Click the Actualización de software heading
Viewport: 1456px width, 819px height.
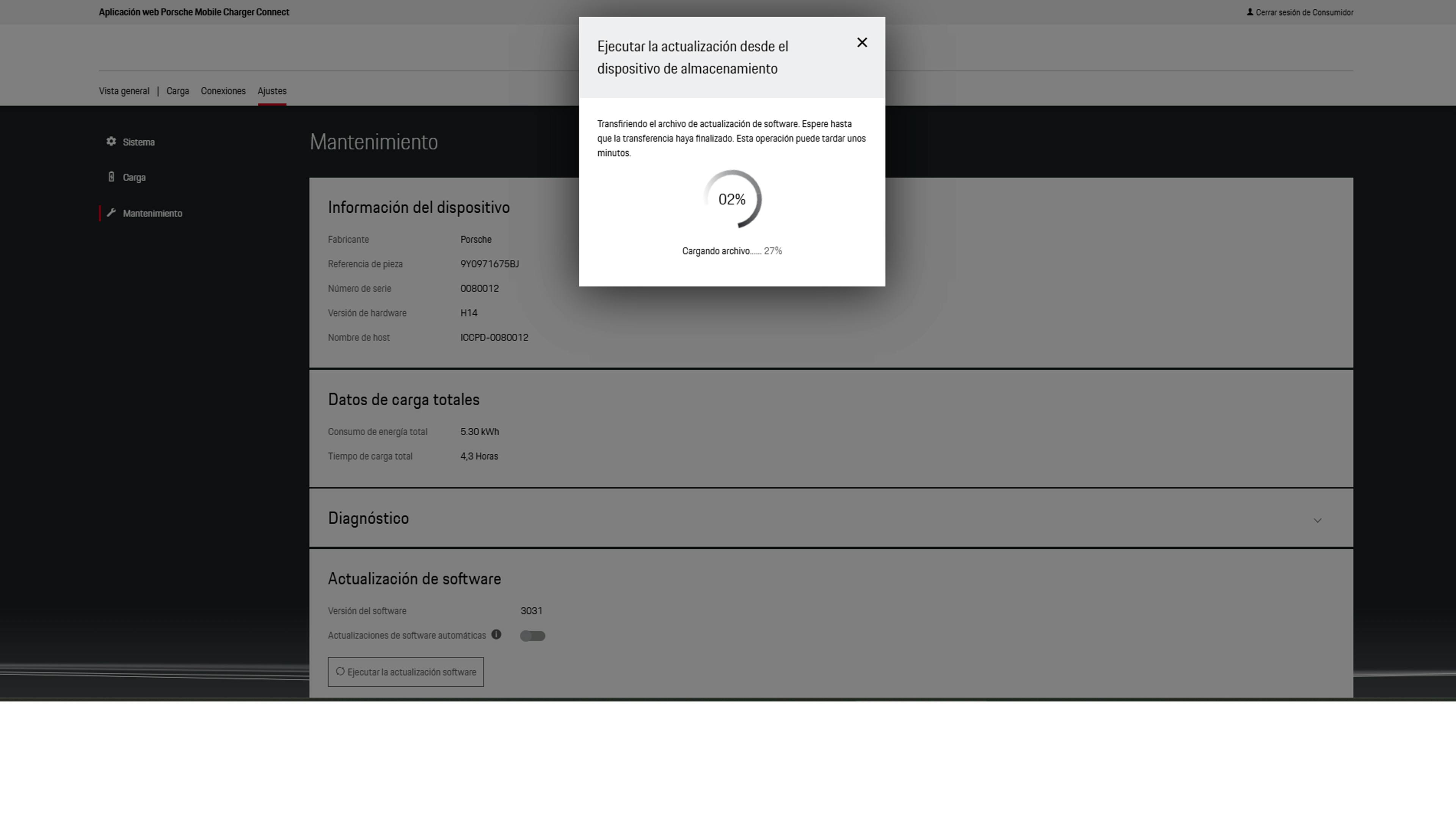[x=414, y=579]
